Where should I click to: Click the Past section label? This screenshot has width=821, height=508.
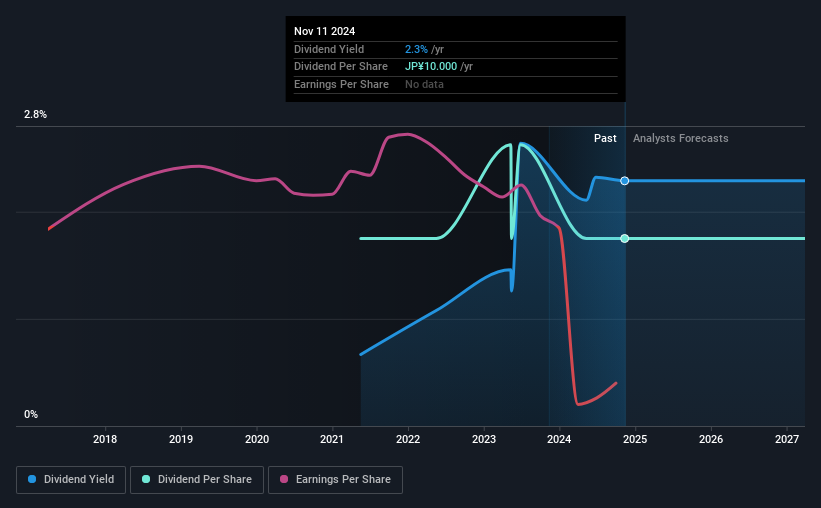[605, 138]
